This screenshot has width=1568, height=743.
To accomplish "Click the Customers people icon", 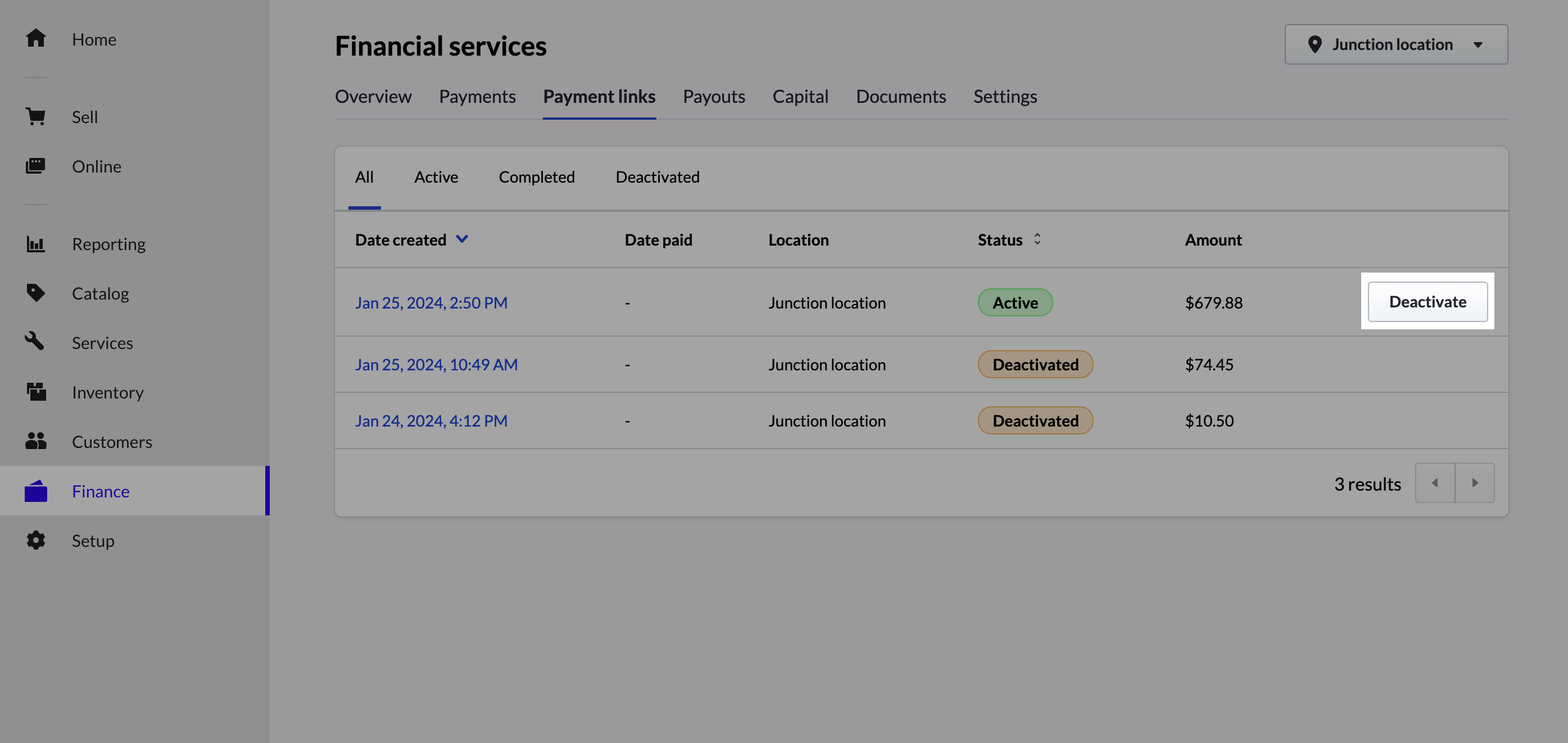I will [36, 441].
